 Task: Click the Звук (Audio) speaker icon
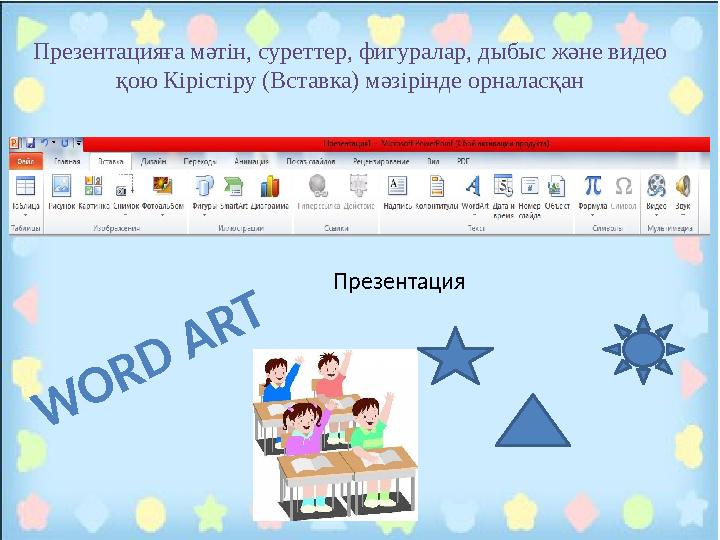[683, 186]
